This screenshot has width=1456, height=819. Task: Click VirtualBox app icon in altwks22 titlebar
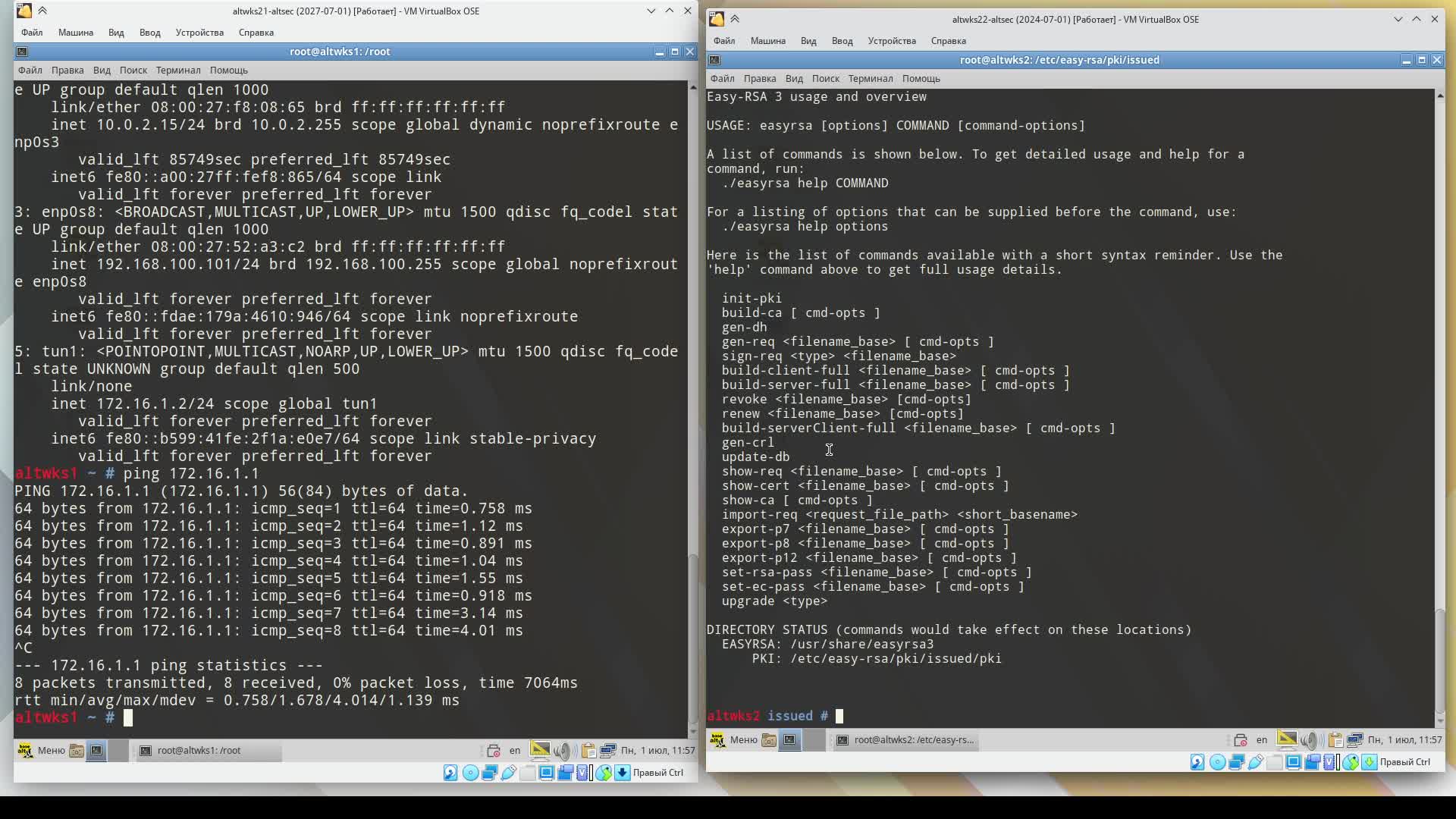tap(716, 19)
